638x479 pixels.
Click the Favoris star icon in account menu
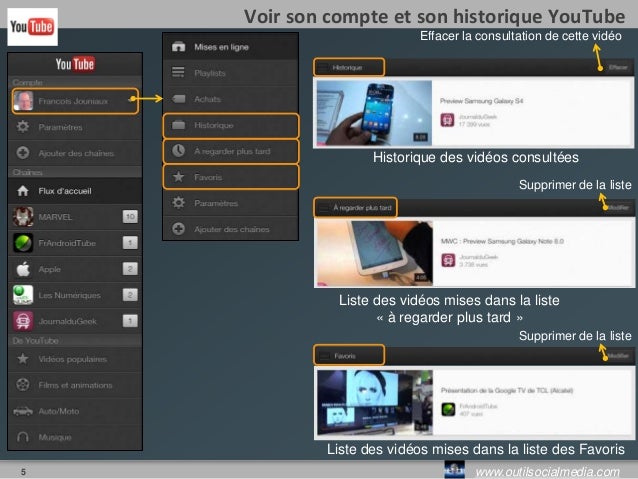[178, 177]
